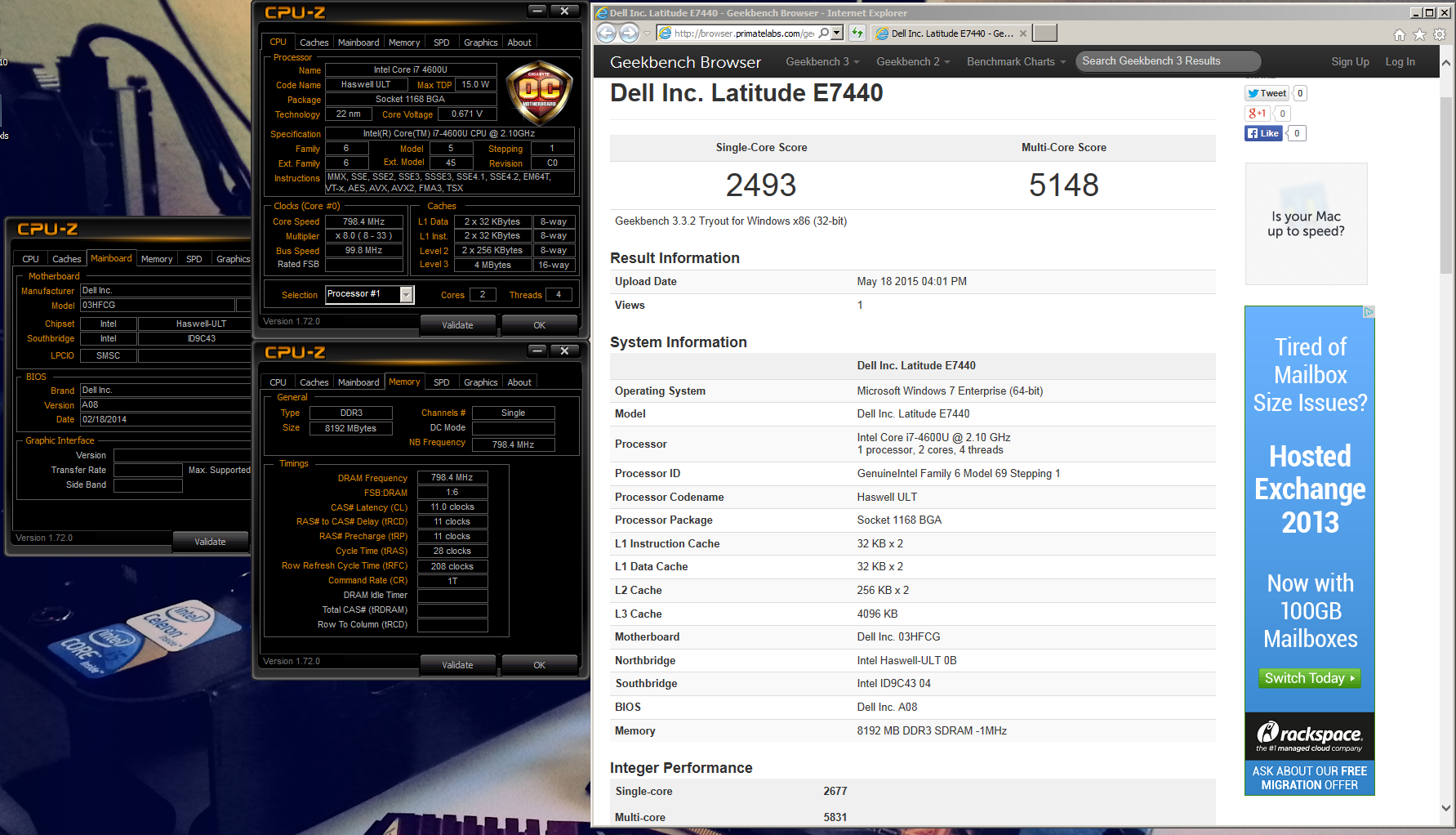Switch to Caches tab in top CPU-Z window
Image resolution: width=1456 pixels, height=835 pixels.
click(x=314, y=42)
